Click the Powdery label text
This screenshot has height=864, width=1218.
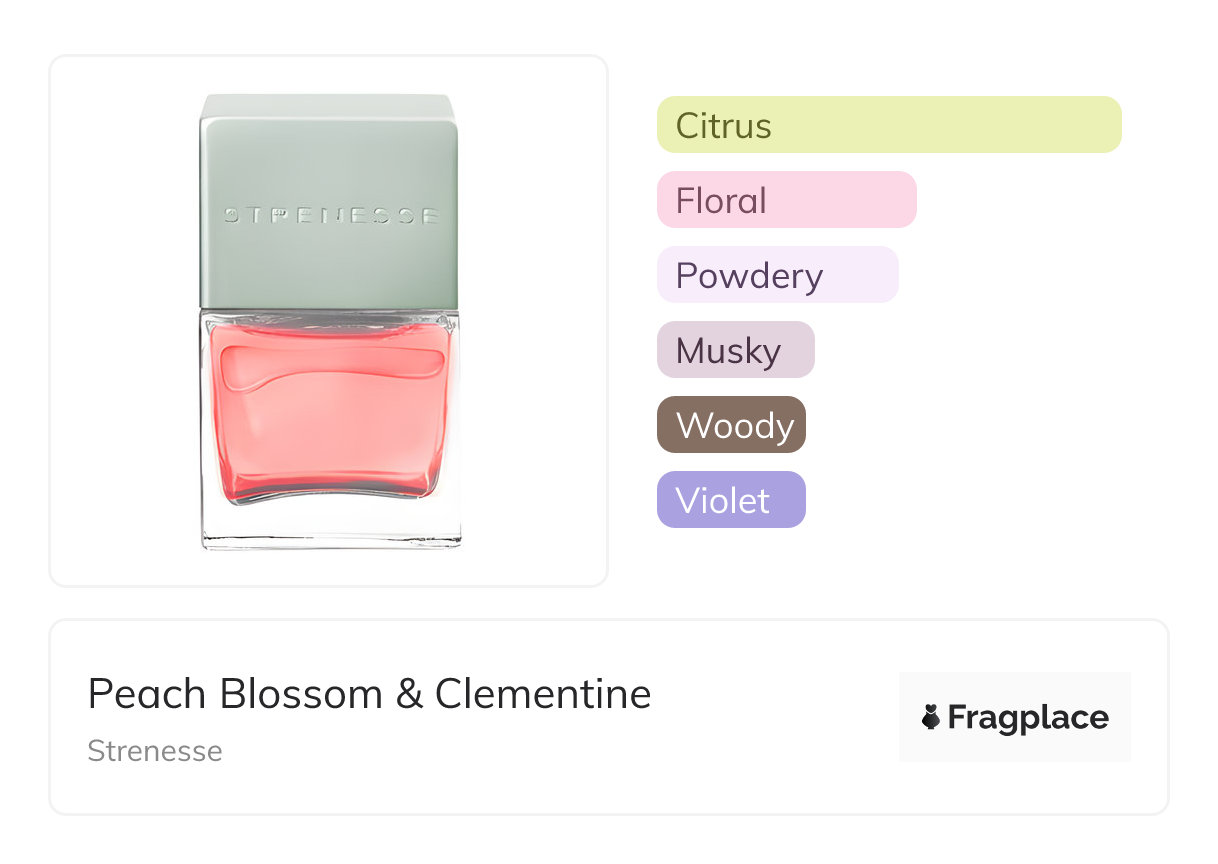pos(749,276)
